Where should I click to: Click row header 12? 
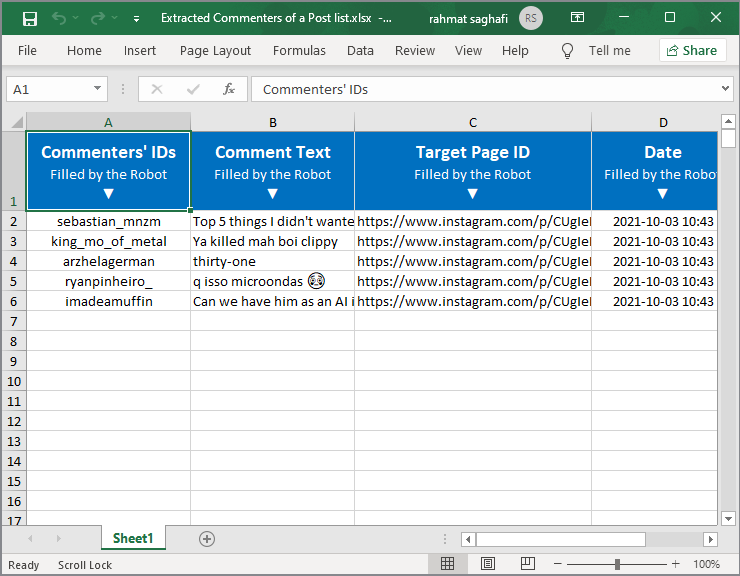pyautogui.click(x=14, y=421)
